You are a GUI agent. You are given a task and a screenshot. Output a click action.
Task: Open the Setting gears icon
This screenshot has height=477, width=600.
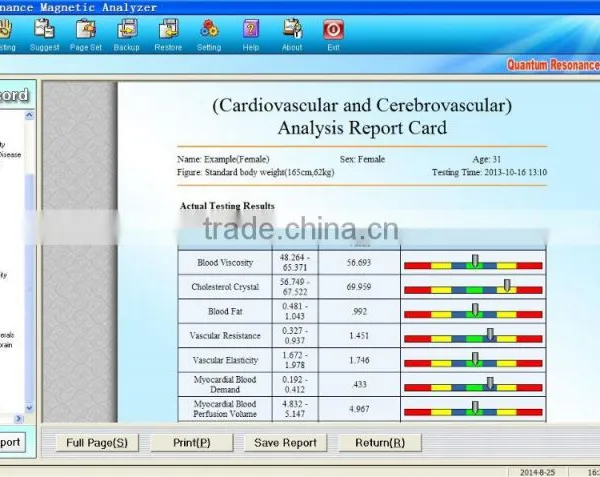(x=209, y=34)
